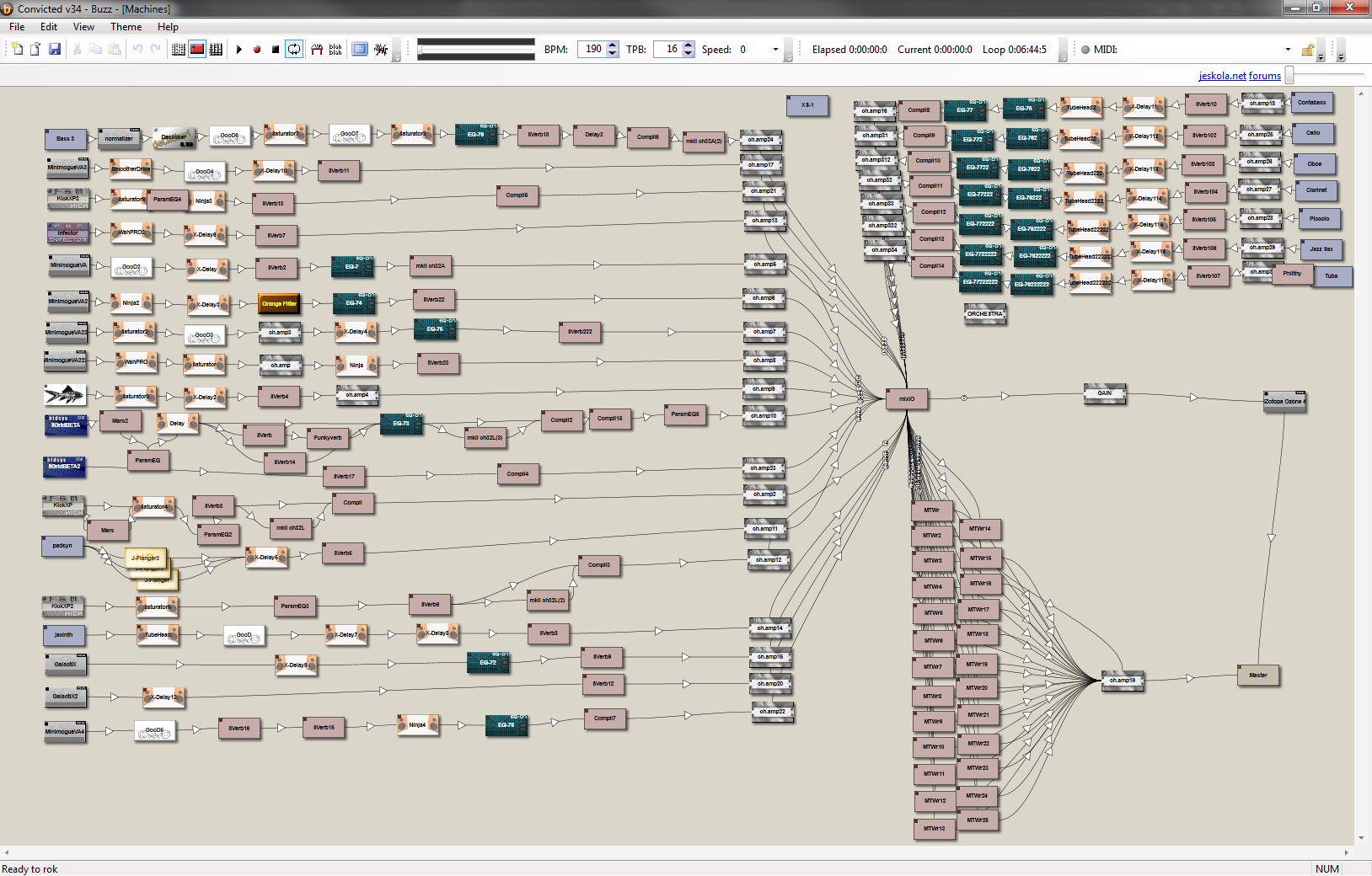The width and height of the screenshot is (1372, 876).
Task: Stop playback with the black square button
Action: pos(276,50)
